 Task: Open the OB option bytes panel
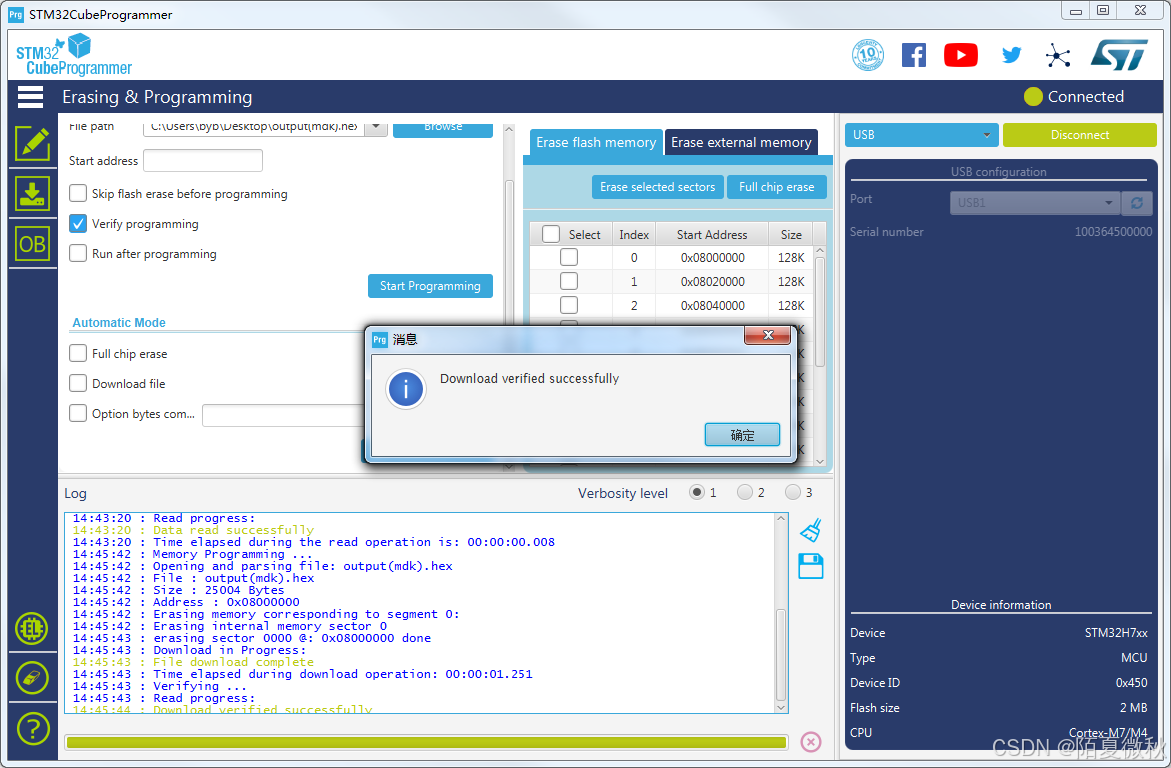point(32,244)
